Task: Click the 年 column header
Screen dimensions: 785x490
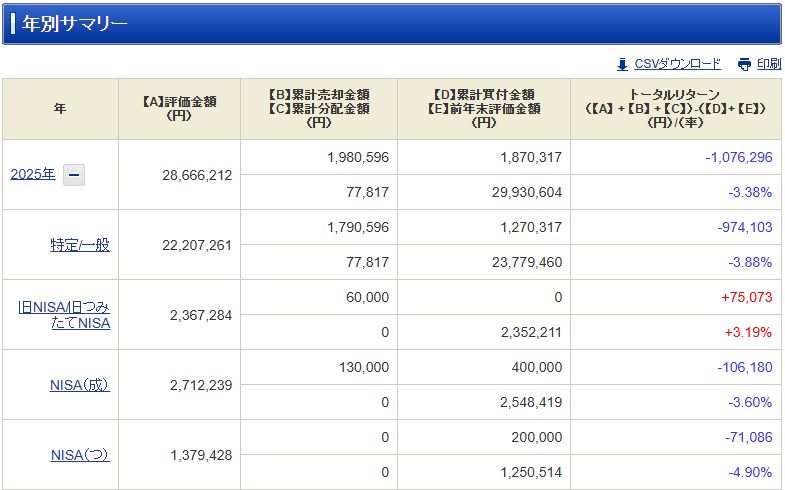Action: coord(60,109)
